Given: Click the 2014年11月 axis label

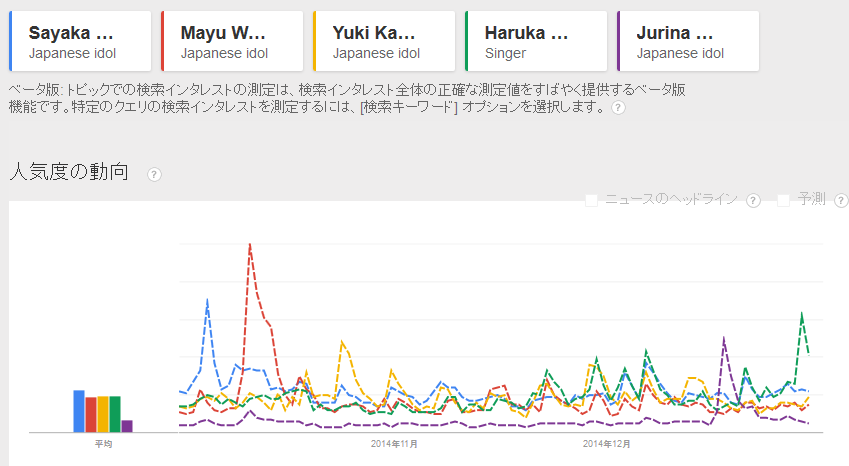Looking at the screenshot, I should (394, 443).
